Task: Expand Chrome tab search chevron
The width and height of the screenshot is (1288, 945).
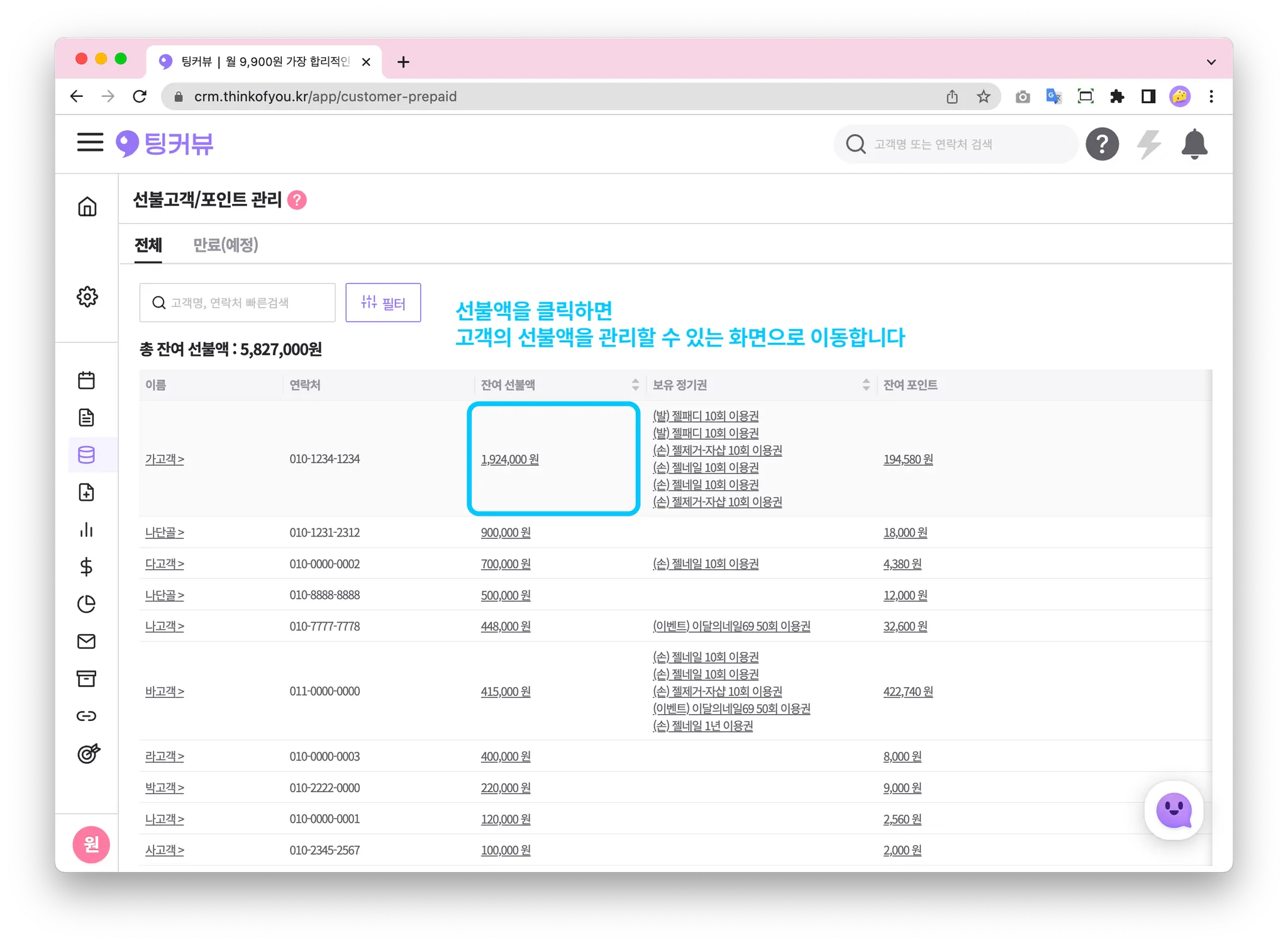Action: 1211,62
